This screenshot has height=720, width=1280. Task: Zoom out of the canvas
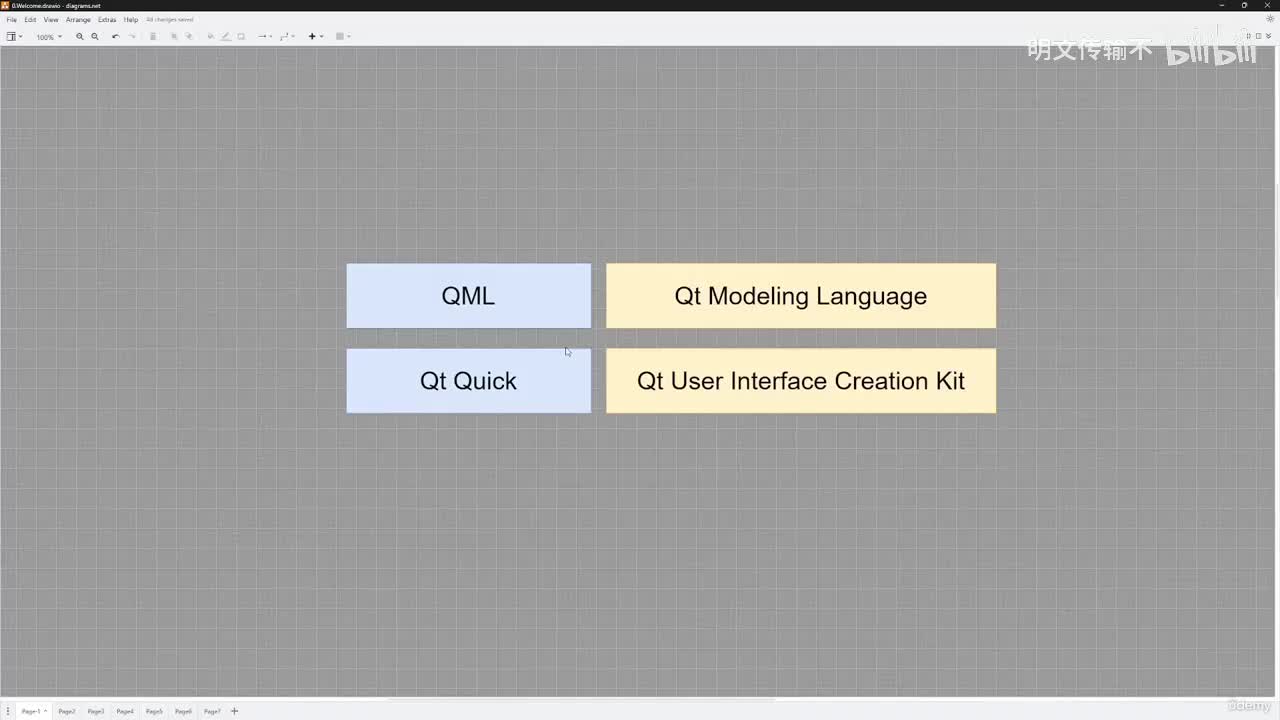[x=95, y=37]
